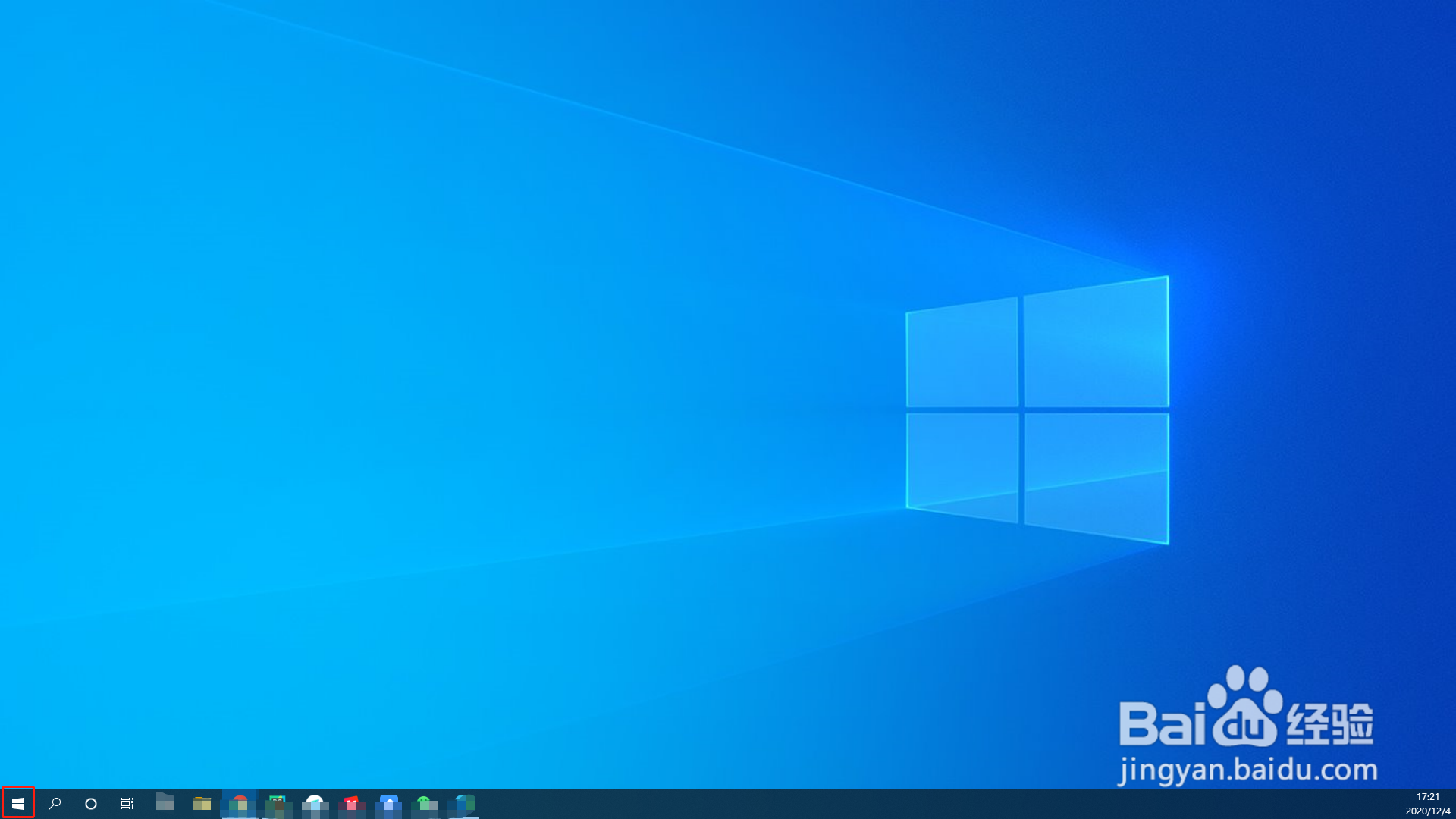Image resolution: width=1456 pixels, height=819 pixels.
Task: Switch to the highlighted red-topped taskbar app
Action: click(x=240, y=803)
